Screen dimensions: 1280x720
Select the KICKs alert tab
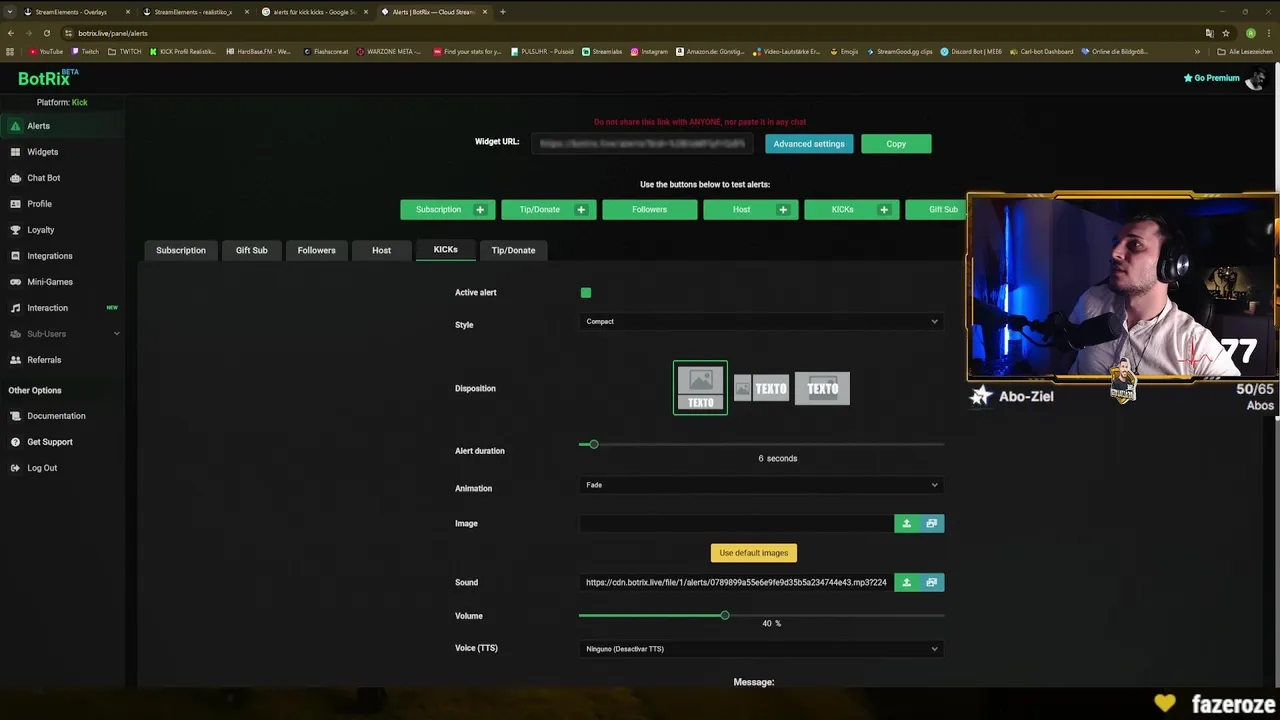445,250
